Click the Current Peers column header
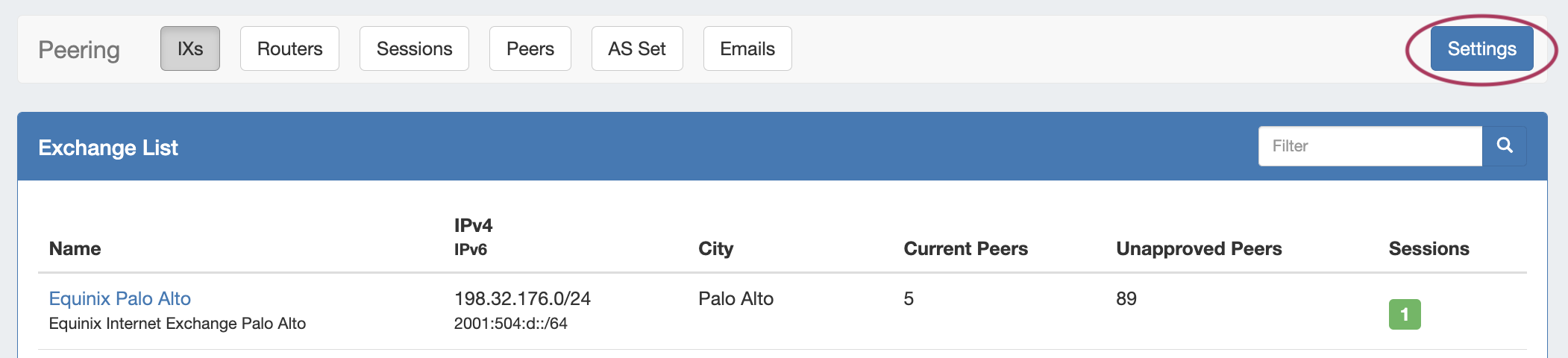 click(x=965, y=249)
